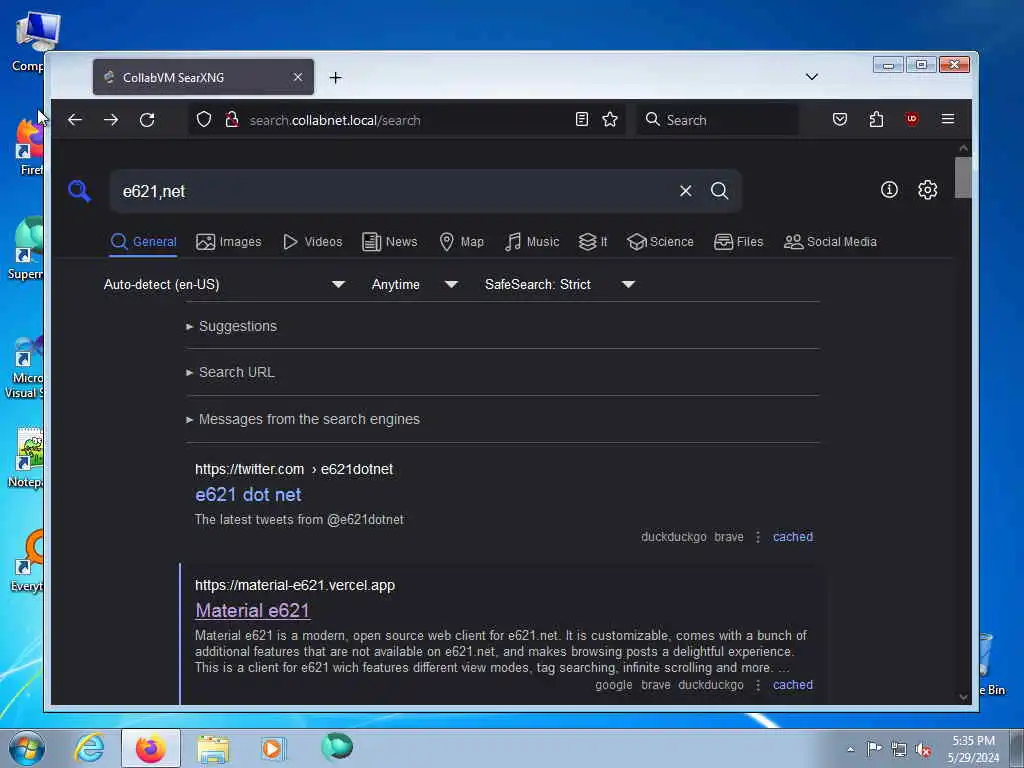
Task: Switch to the General category tab
Action: click(144, 242)
